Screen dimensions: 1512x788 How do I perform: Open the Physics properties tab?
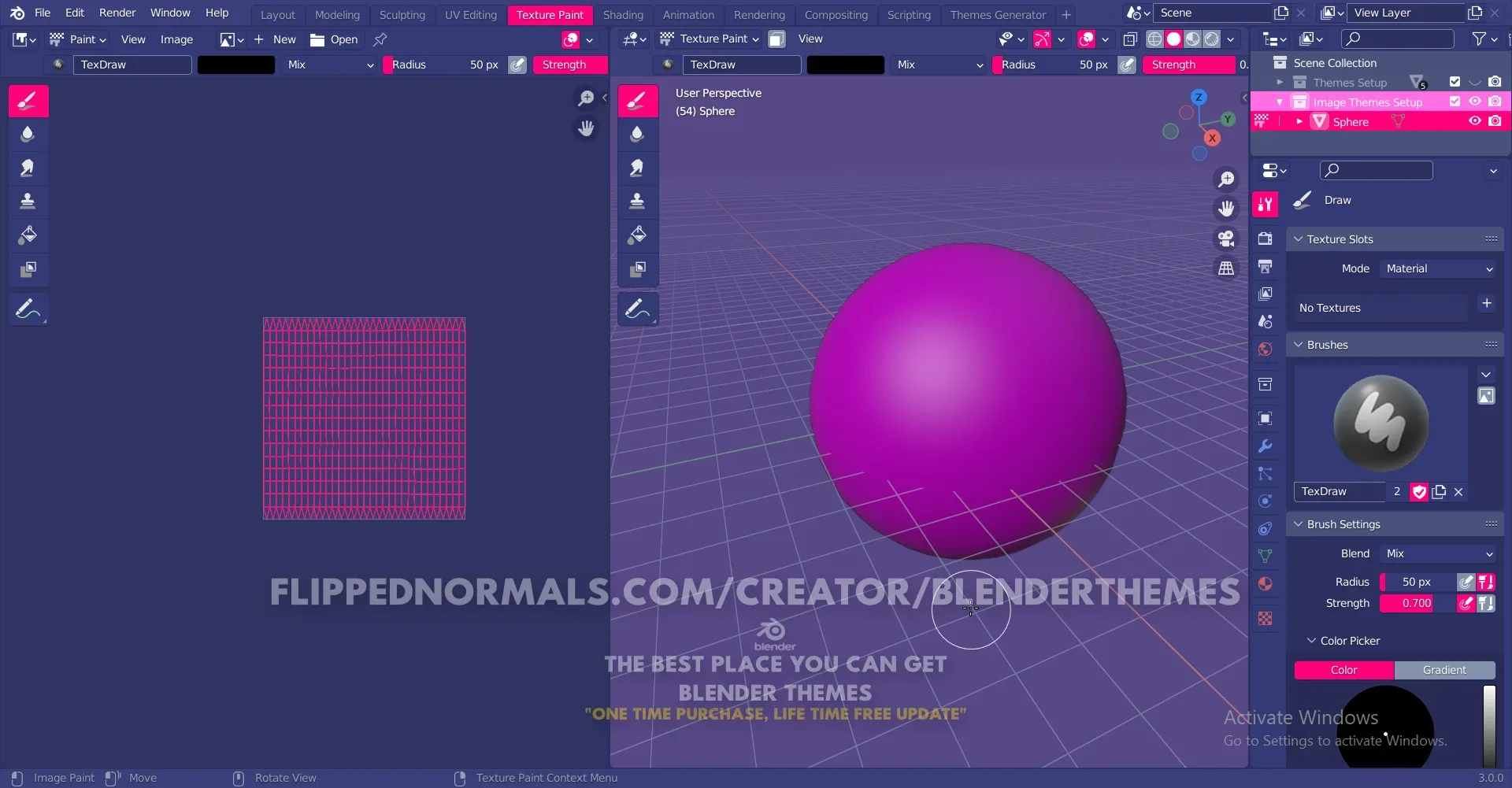click(1265, 501)
